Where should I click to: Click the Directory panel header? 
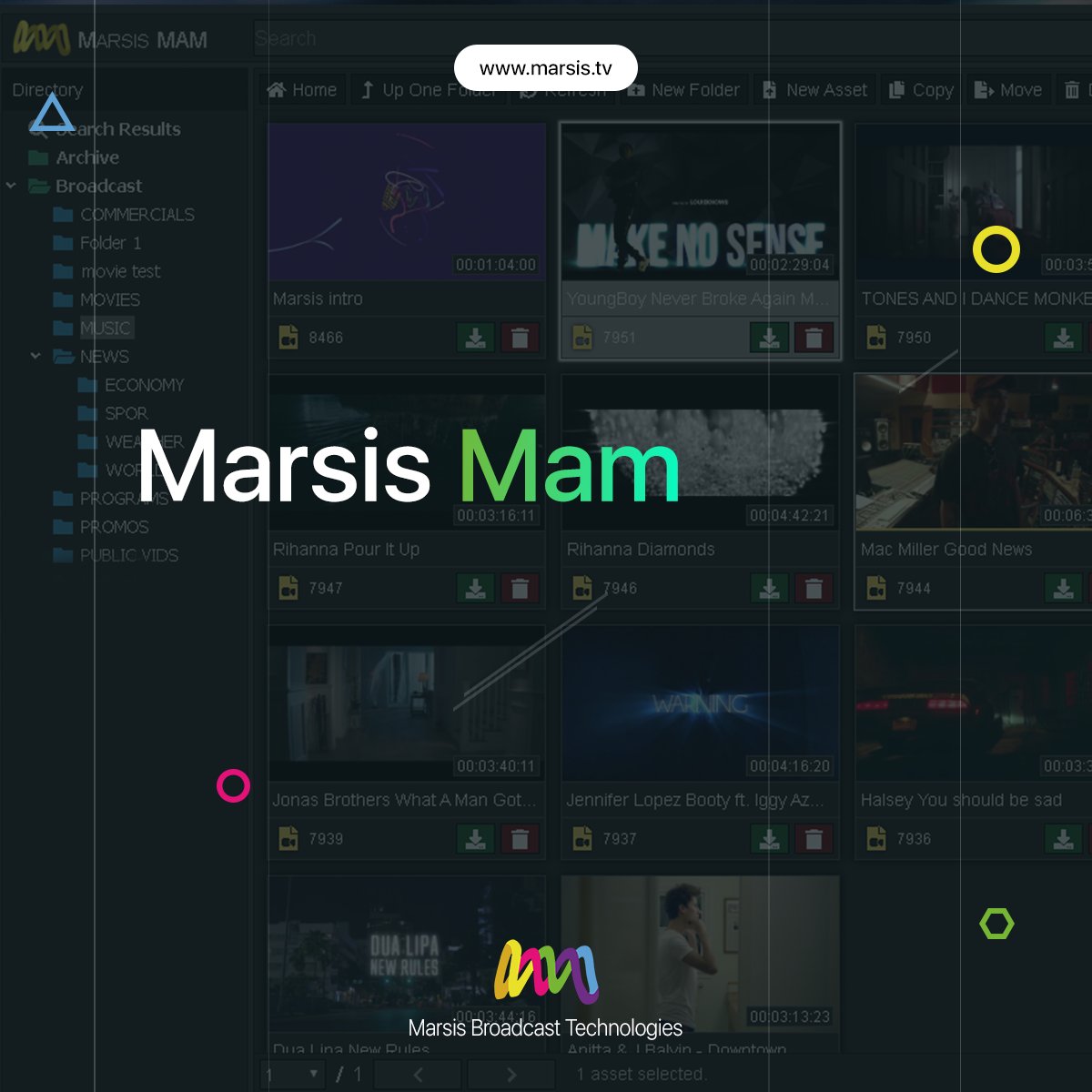[125, 90]
